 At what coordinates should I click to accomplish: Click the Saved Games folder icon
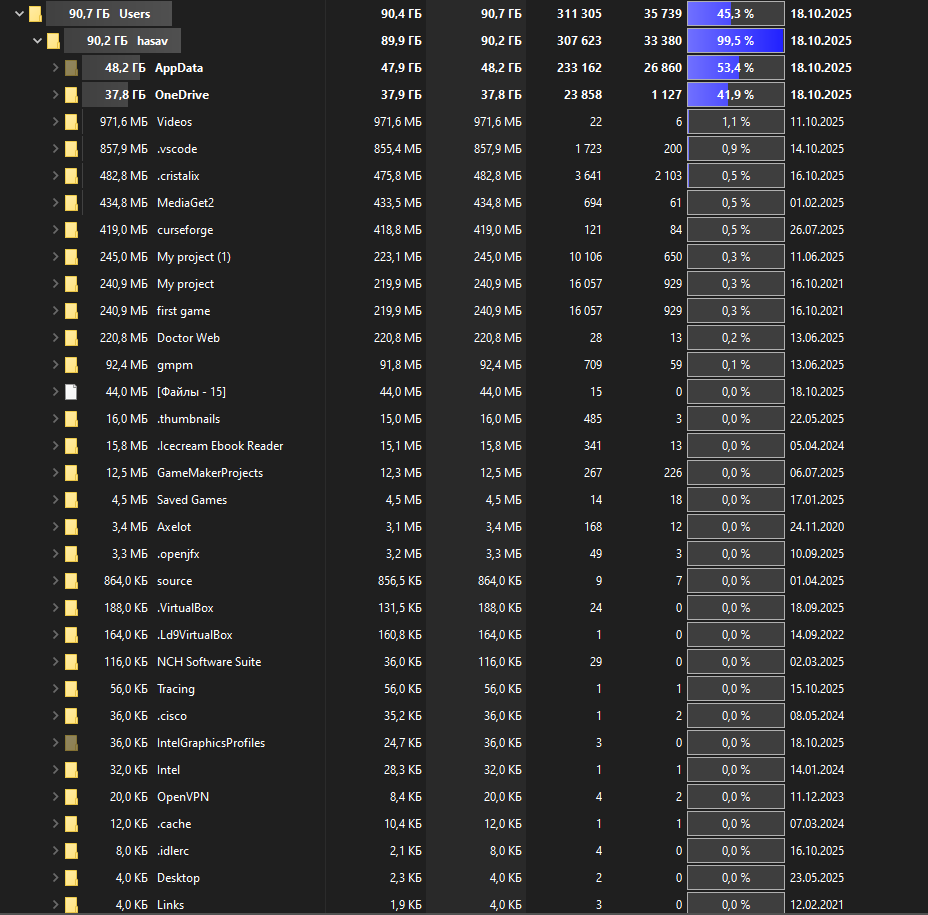[71, 500]
